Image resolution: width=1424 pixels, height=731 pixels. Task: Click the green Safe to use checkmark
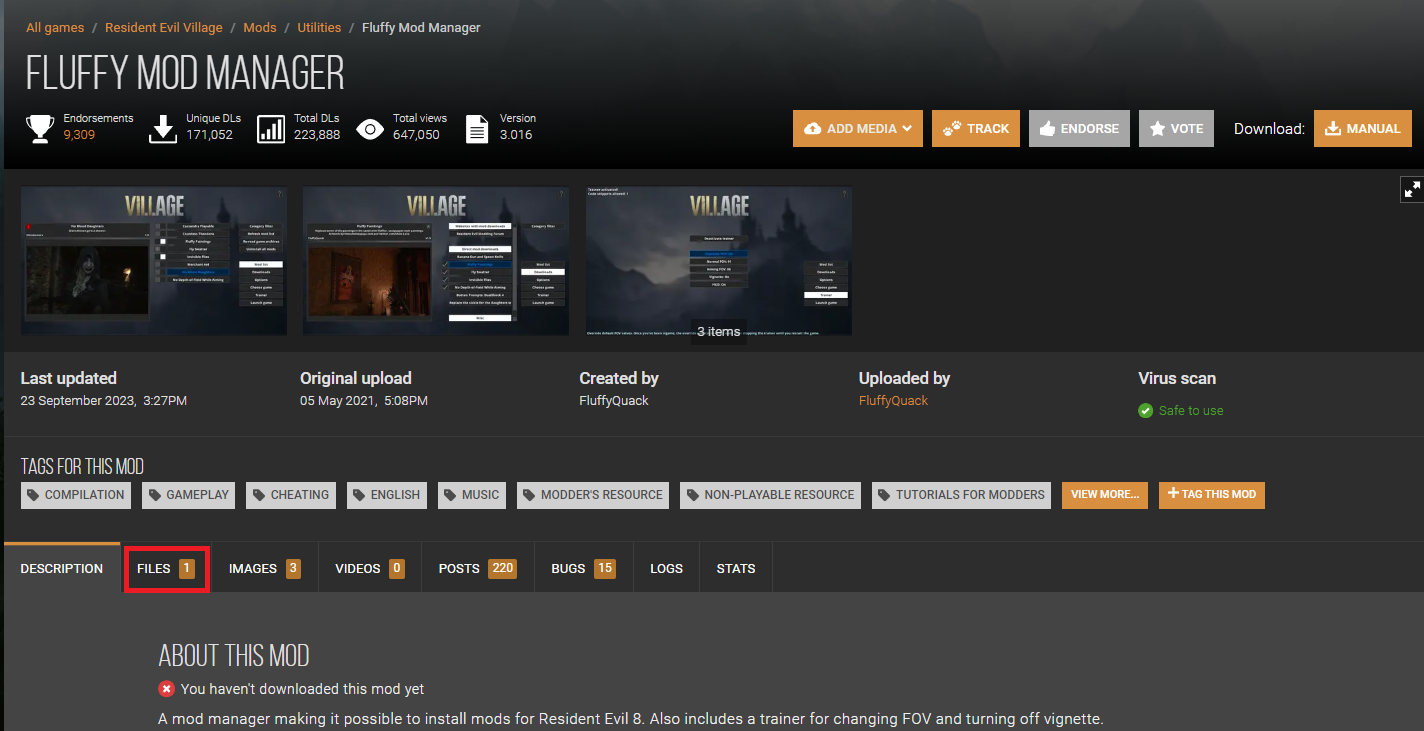[x=1145, y=411]
